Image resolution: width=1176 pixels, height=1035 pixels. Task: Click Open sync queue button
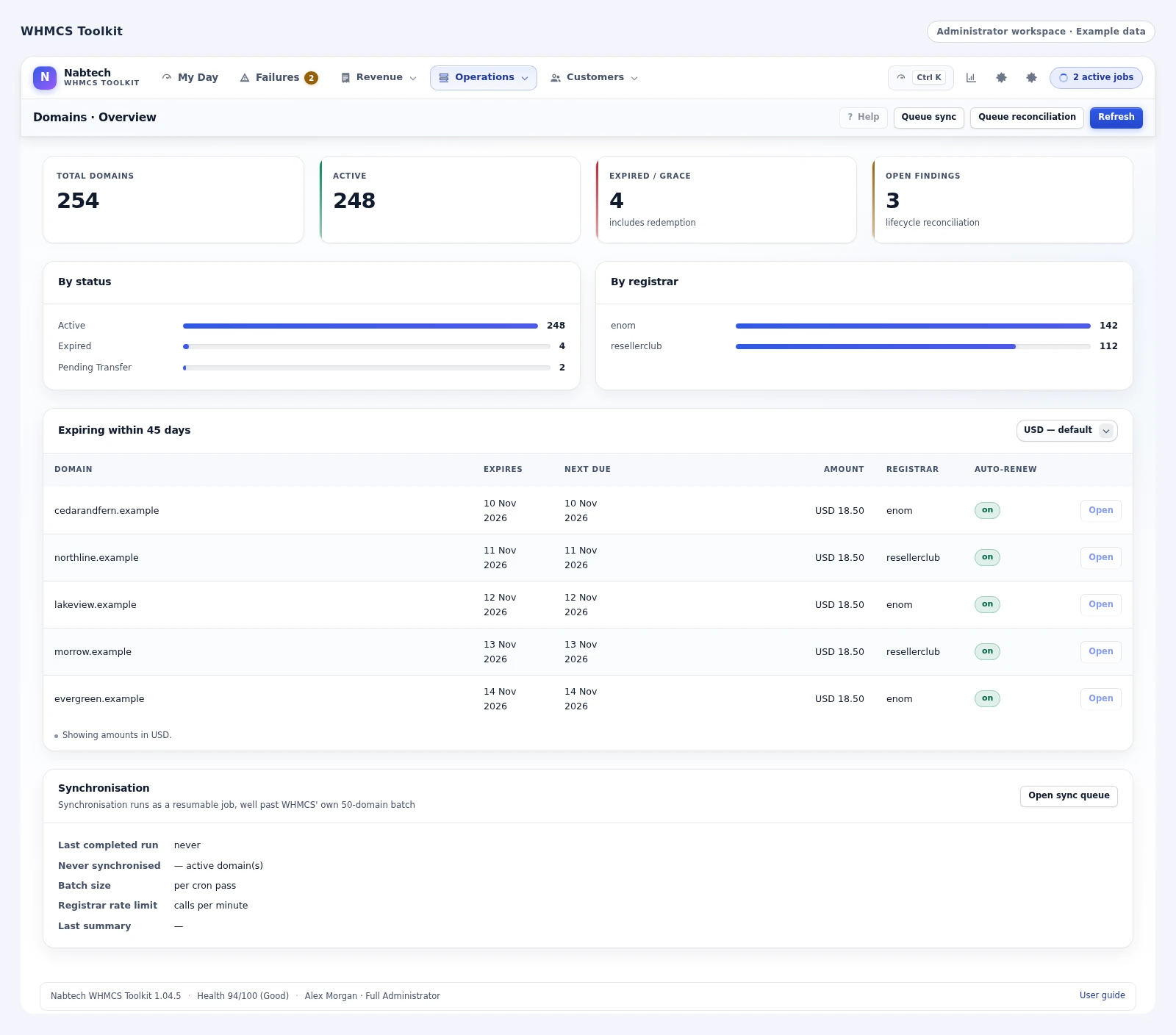tap(1069, 796)
